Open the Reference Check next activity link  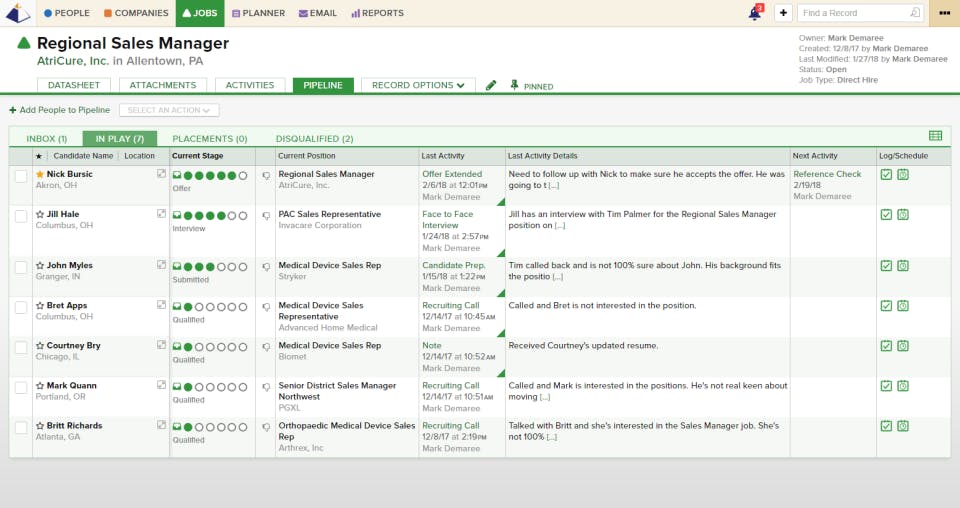827,174
